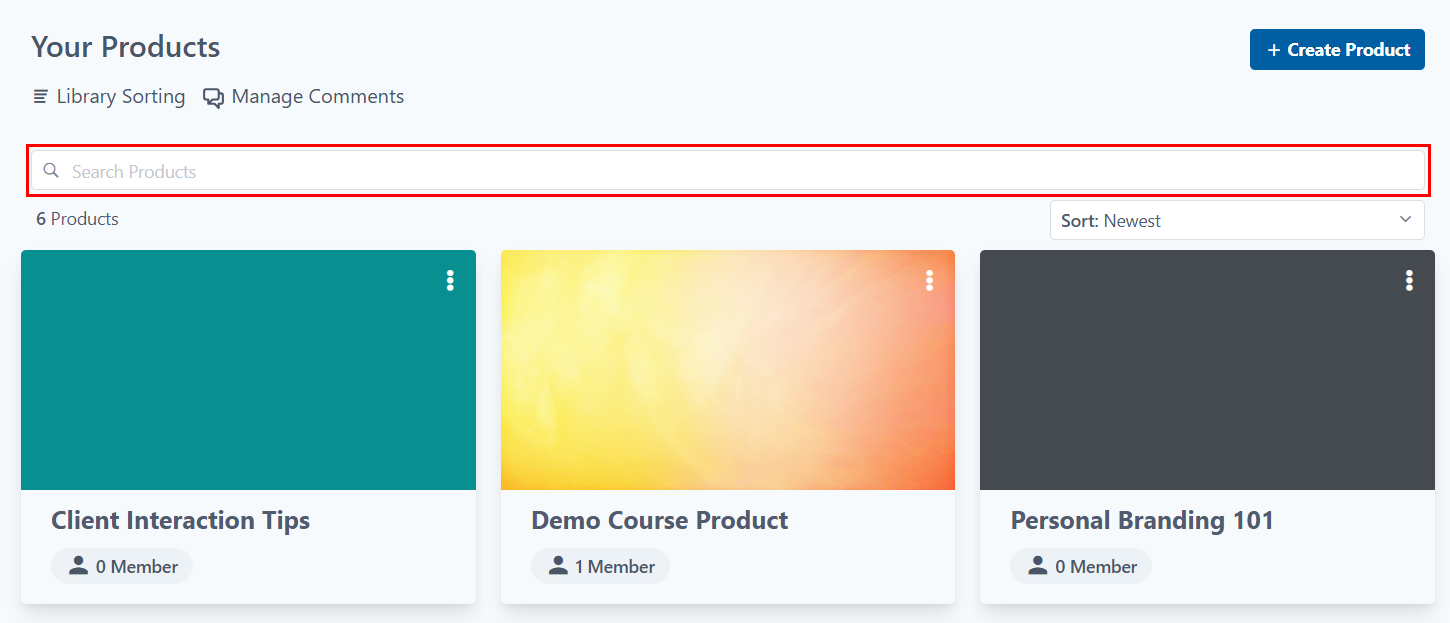This screenshot has width=1450, height=623.
Task: Open the Demo Course Product title
Action: [x=659, y=520]
